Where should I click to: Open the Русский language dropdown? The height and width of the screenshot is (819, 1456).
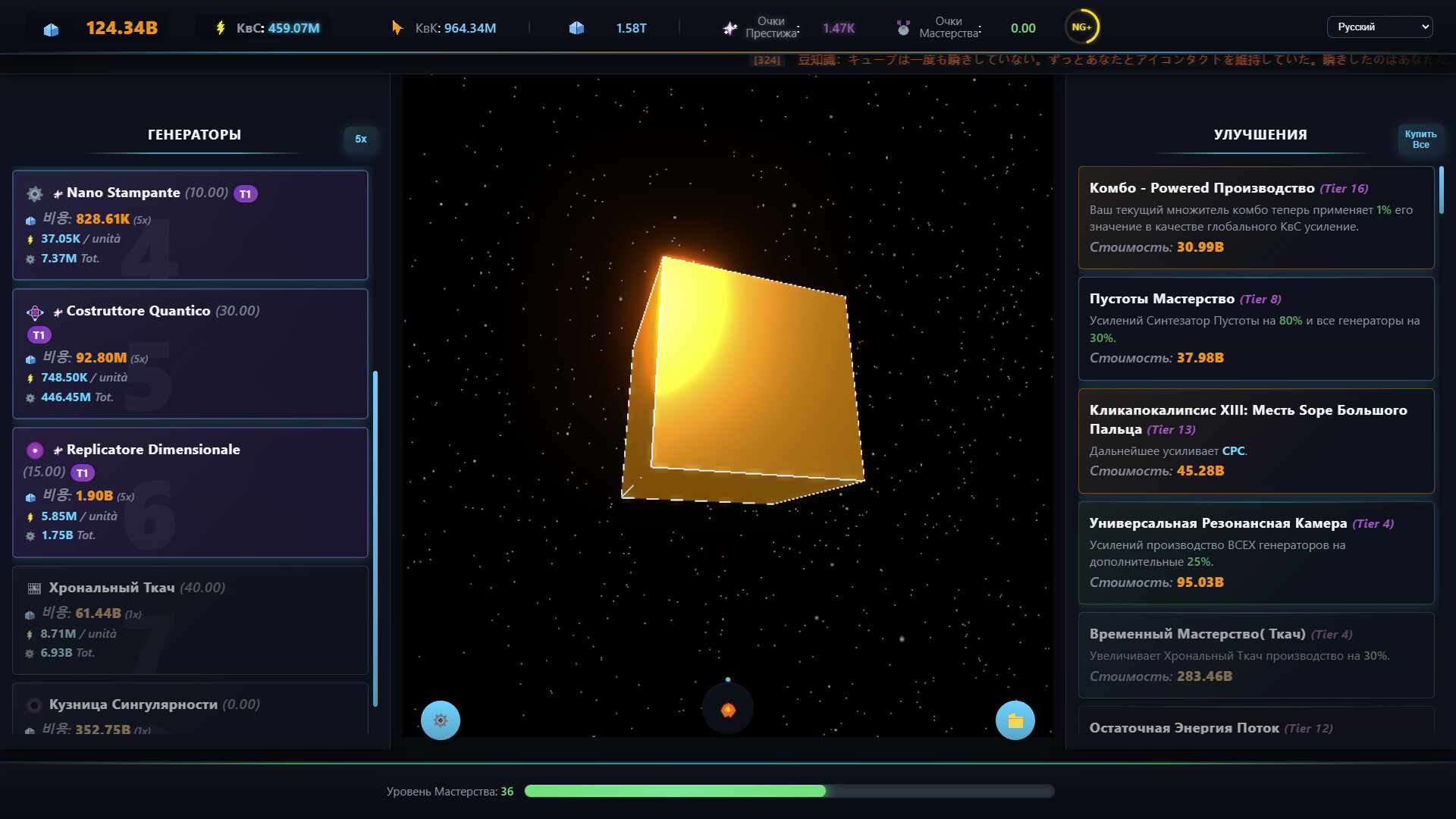[1379, 27]
